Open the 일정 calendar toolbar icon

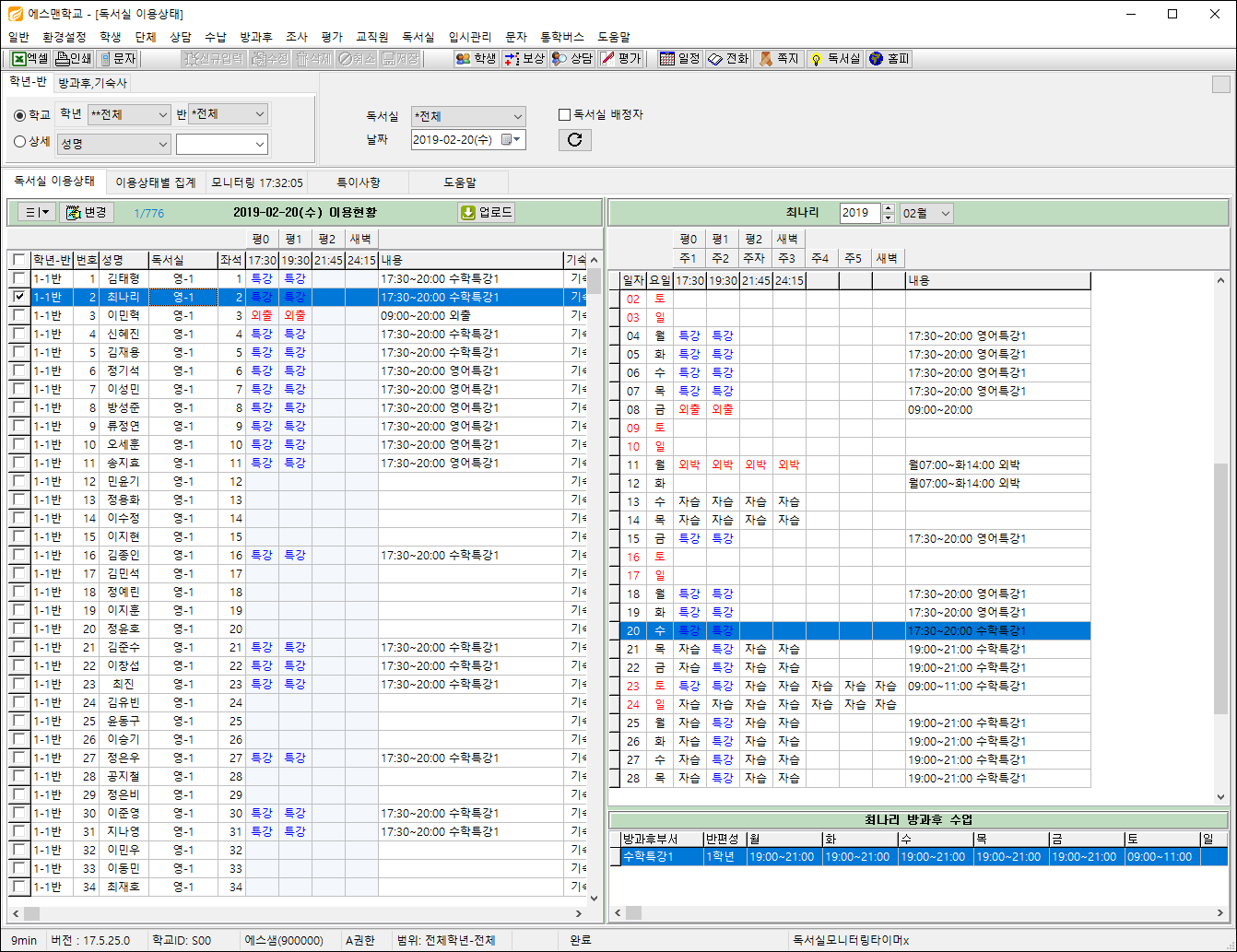click(x=680, y=58)
